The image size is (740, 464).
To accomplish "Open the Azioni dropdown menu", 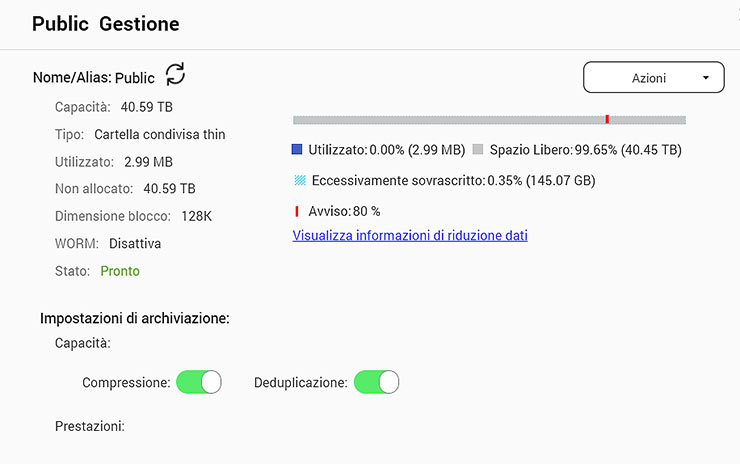I will pyautogui.click(x=653, y=78).
